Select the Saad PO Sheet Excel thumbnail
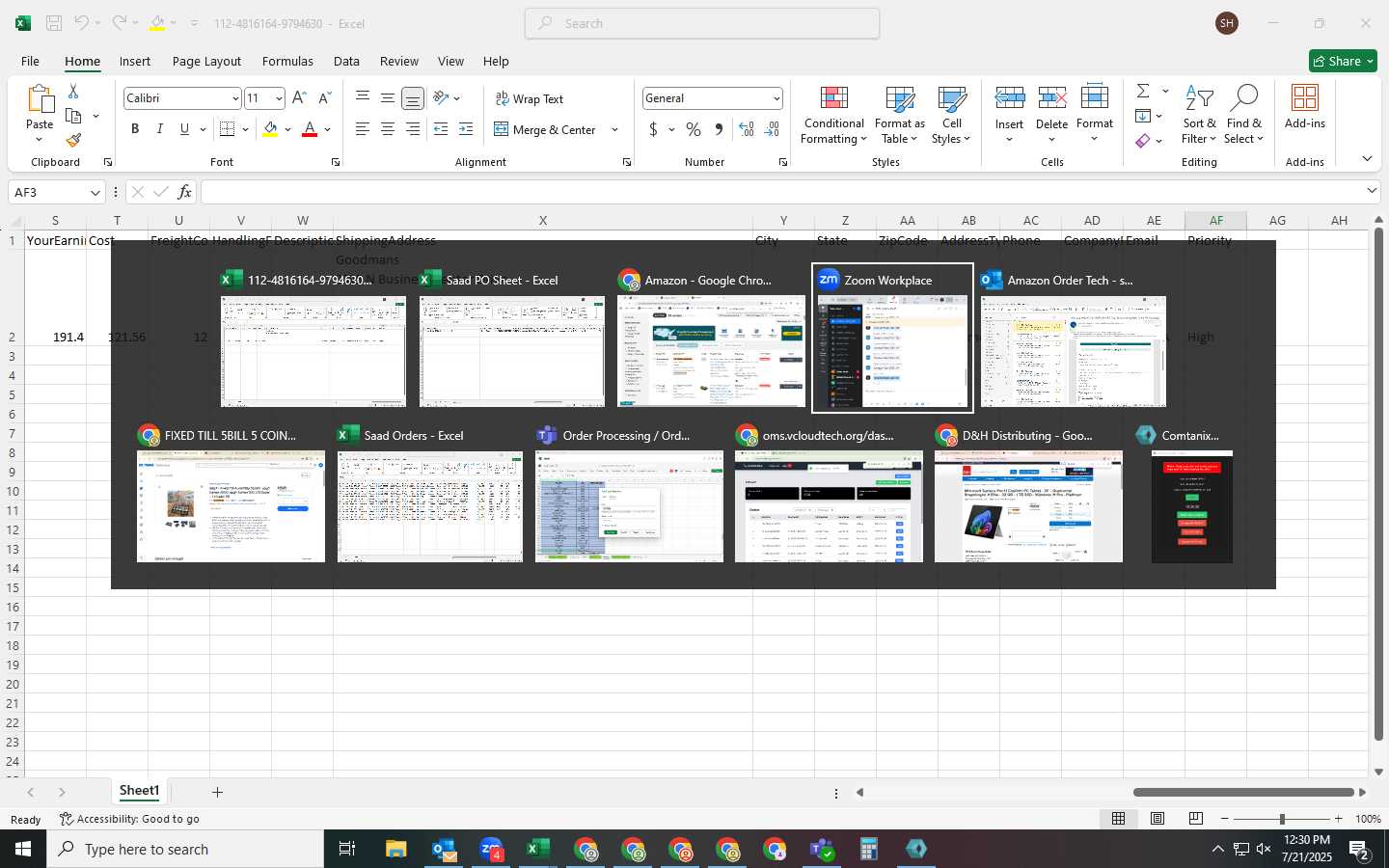The width and height of the screenshot is (1389, 868). coord(512,338)
